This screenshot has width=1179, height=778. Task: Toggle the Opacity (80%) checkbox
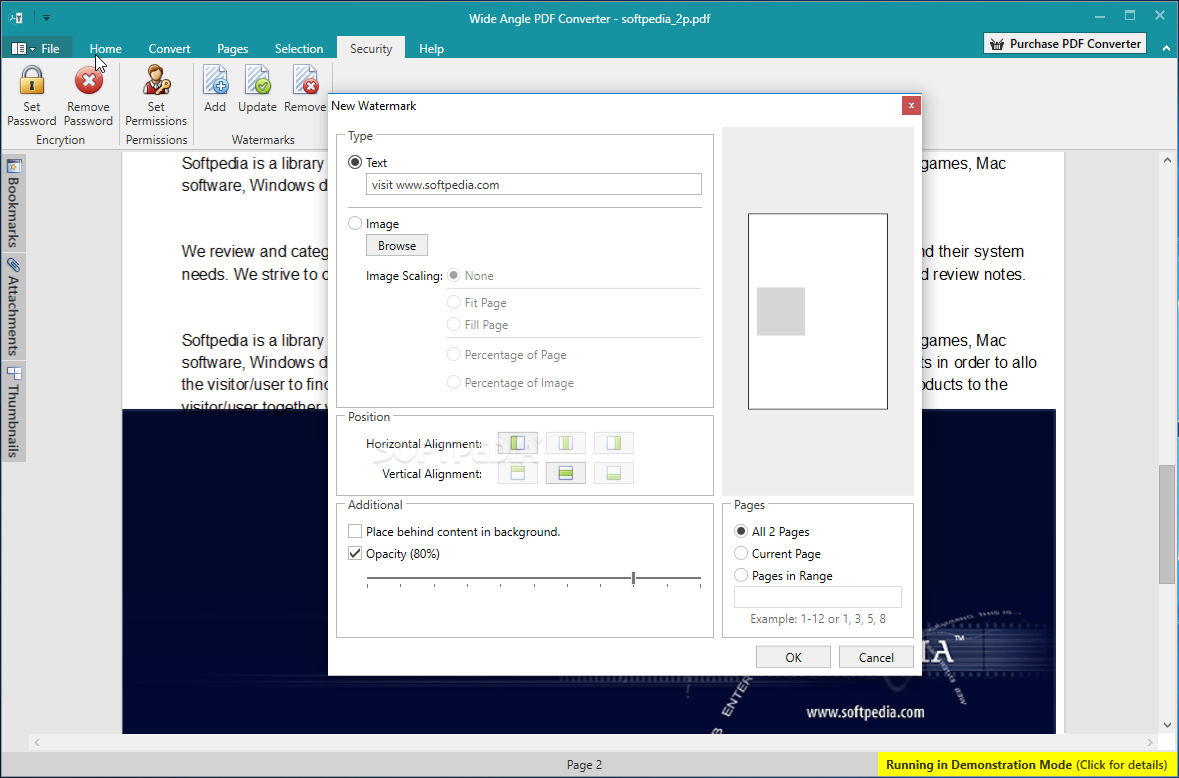355,553
